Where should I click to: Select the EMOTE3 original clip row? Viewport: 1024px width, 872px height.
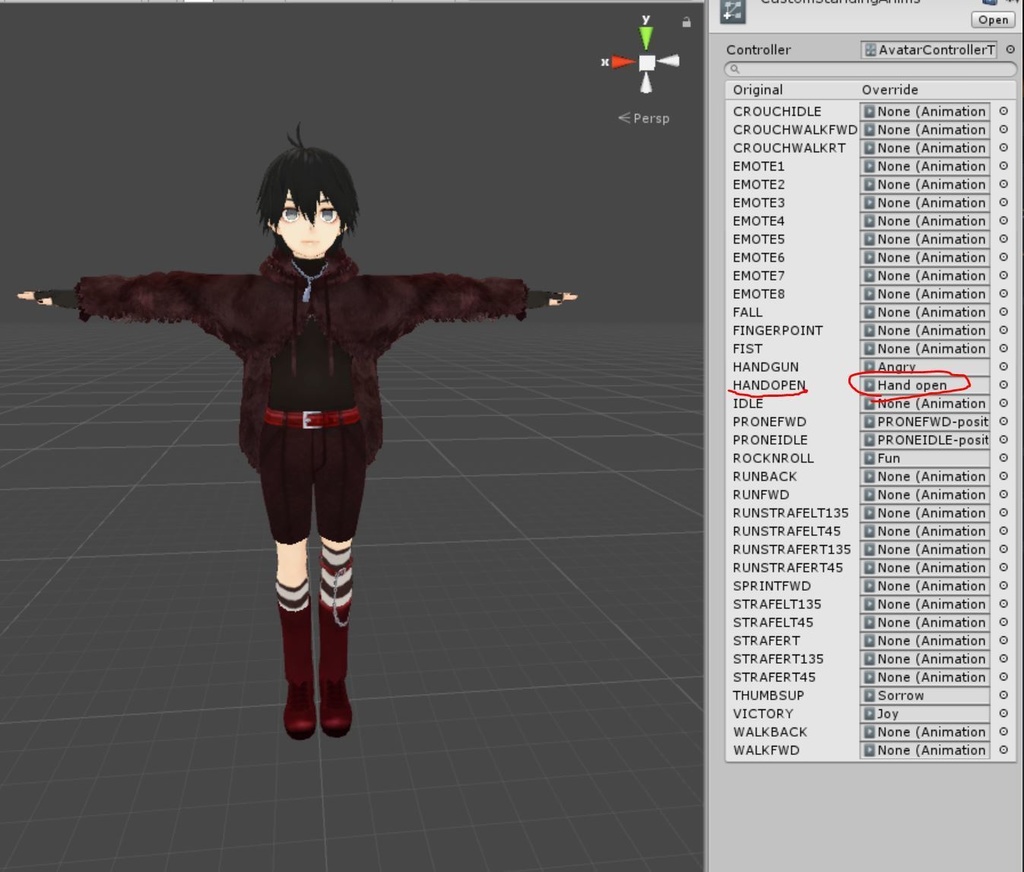coord(758,203)
